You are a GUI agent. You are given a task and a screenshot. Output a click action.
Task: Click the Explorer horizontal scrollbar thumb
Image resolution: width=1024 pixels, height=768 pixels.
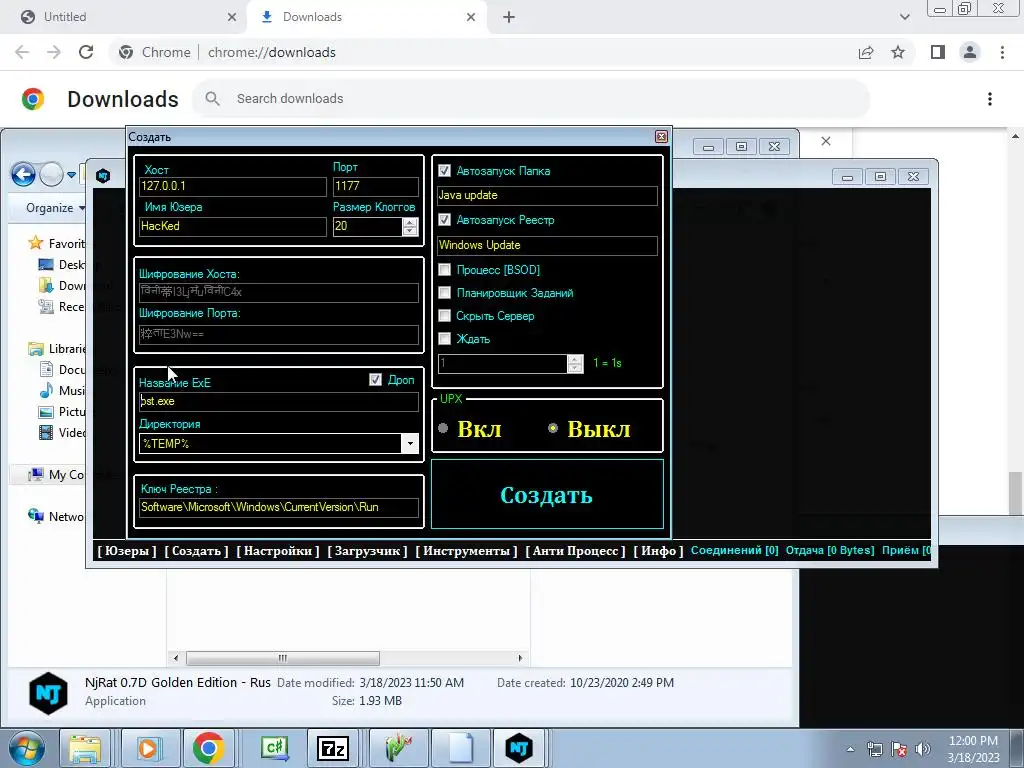[283, 658]
